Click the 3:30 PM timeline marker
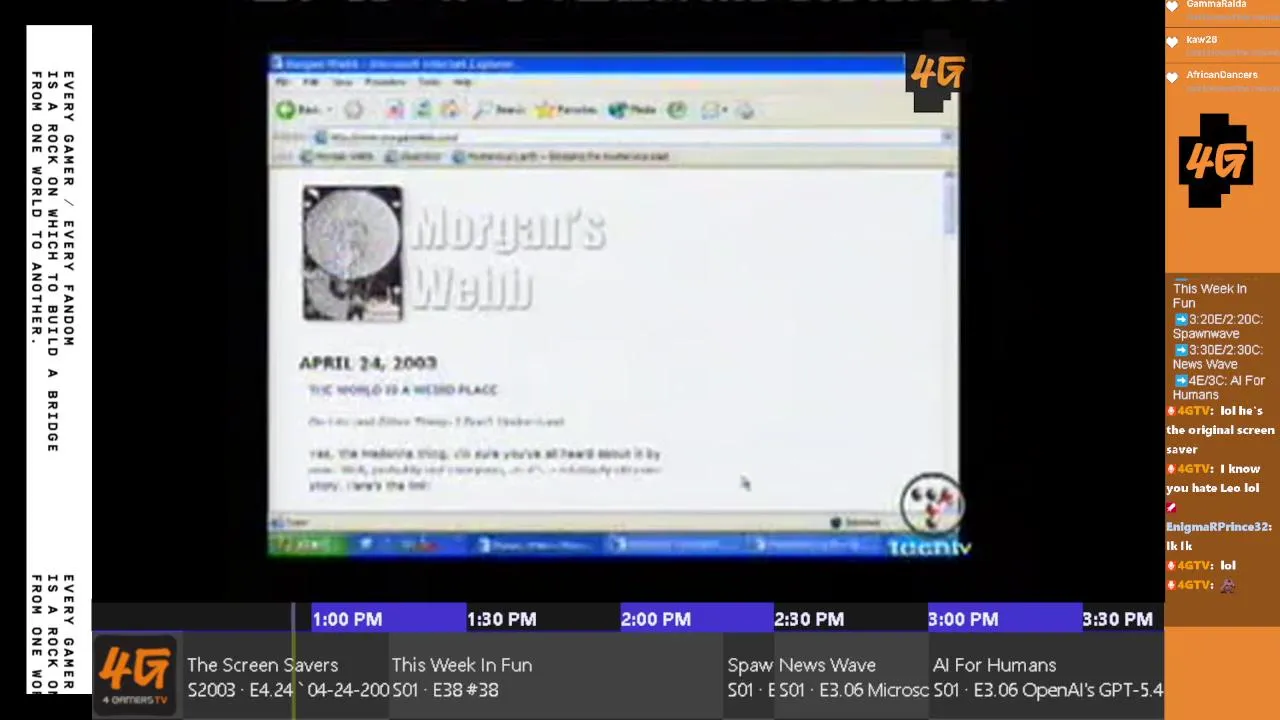Screen dimensions: 1280x720 pyautogui.click(x=1117, y=619)
